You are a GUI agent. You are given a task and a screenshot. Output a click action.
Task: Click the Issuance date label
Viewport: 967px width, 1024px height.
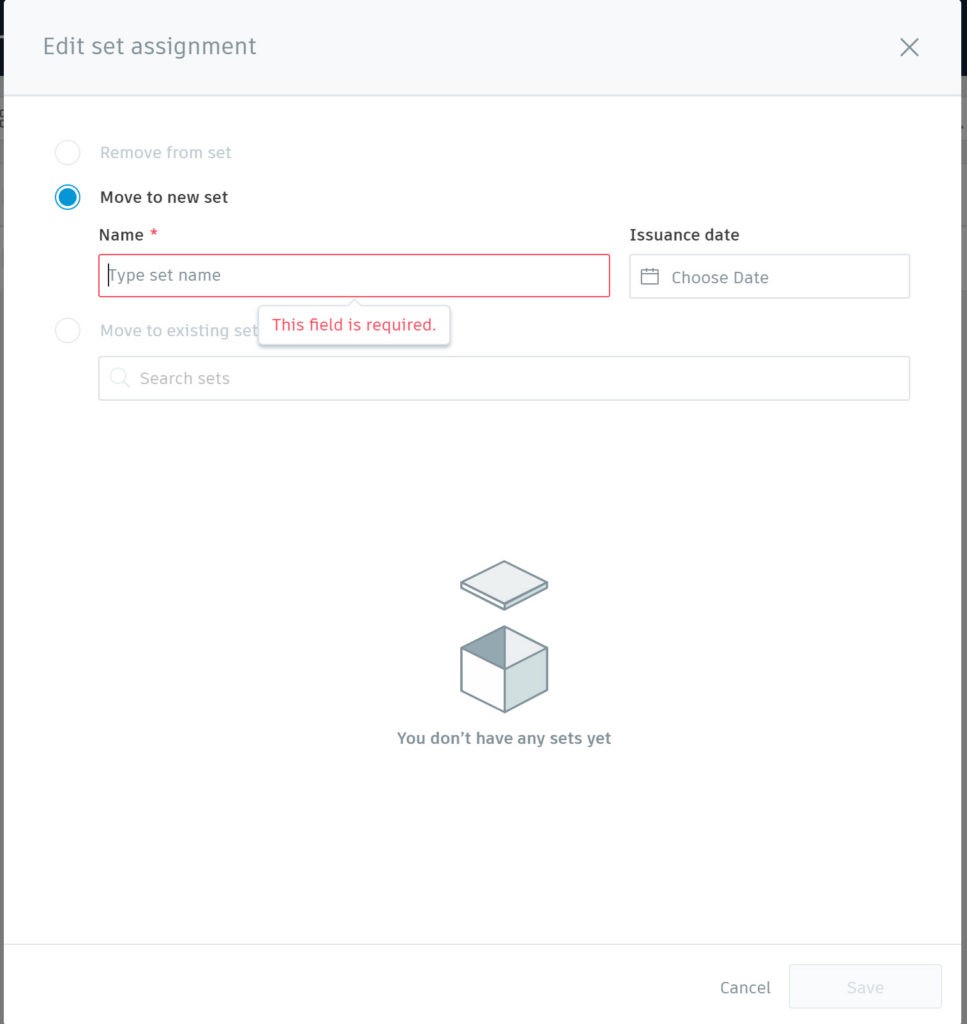(x=684, y=235)
